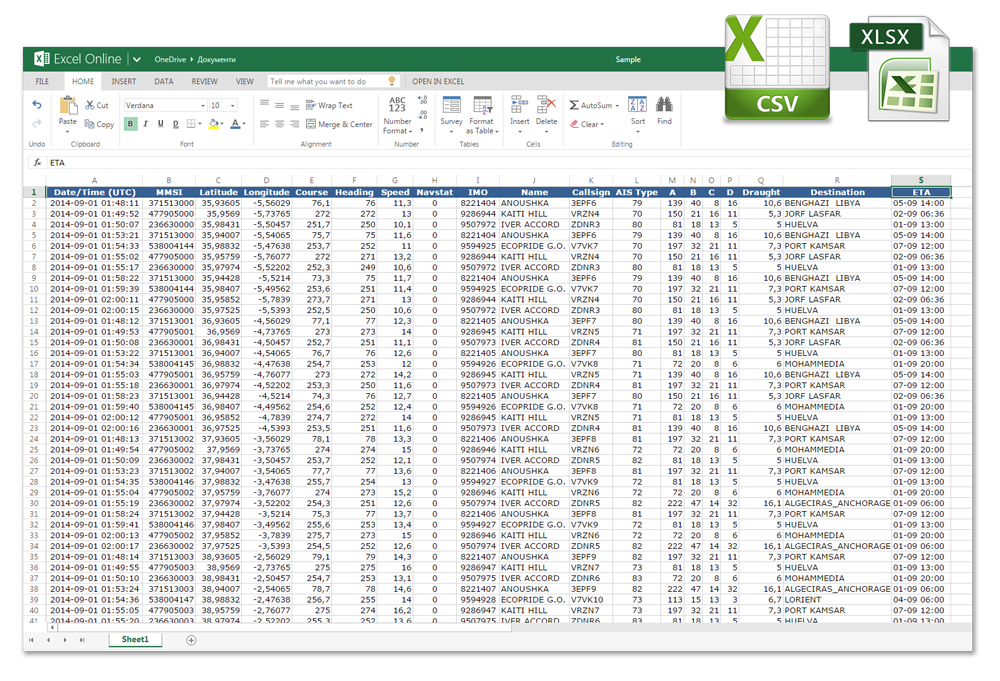
Task: Select row 2 header
Action: (x=34, y=203)
